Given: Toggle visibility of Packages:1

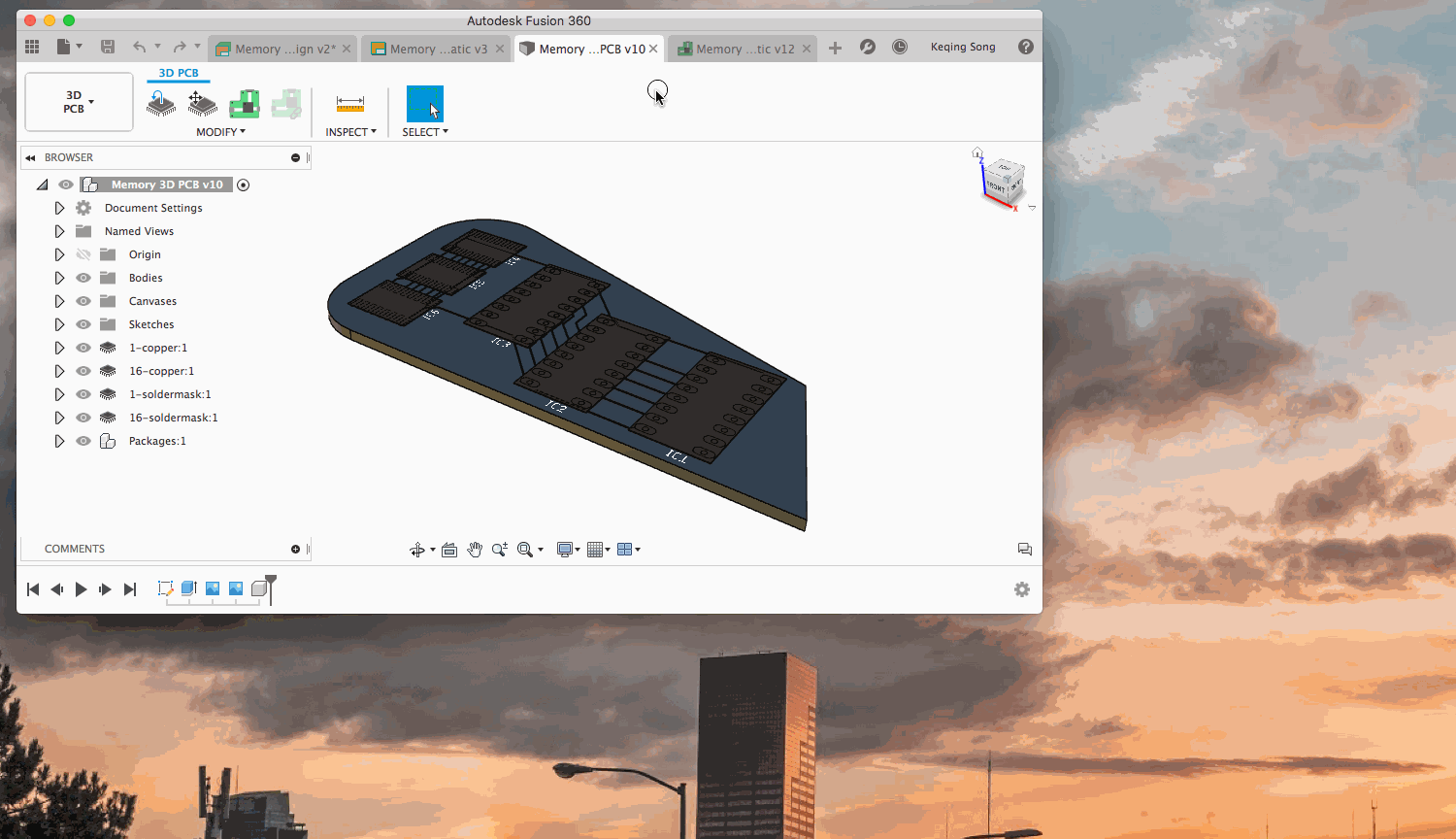Looking at the screenshot, I should pyautogui.click(x=83, y=441).
